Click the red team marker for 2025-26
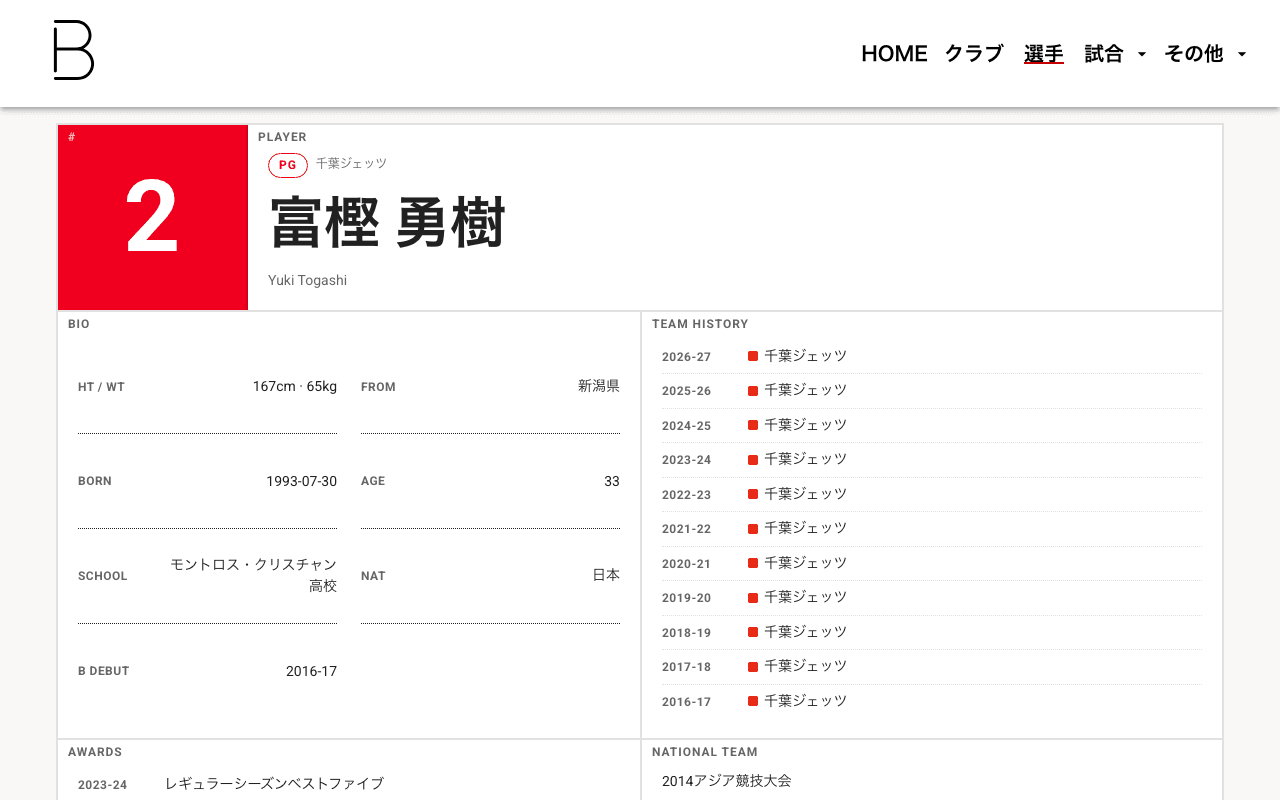The width and height of the screenshot is (1280, 800). point(753,390)
